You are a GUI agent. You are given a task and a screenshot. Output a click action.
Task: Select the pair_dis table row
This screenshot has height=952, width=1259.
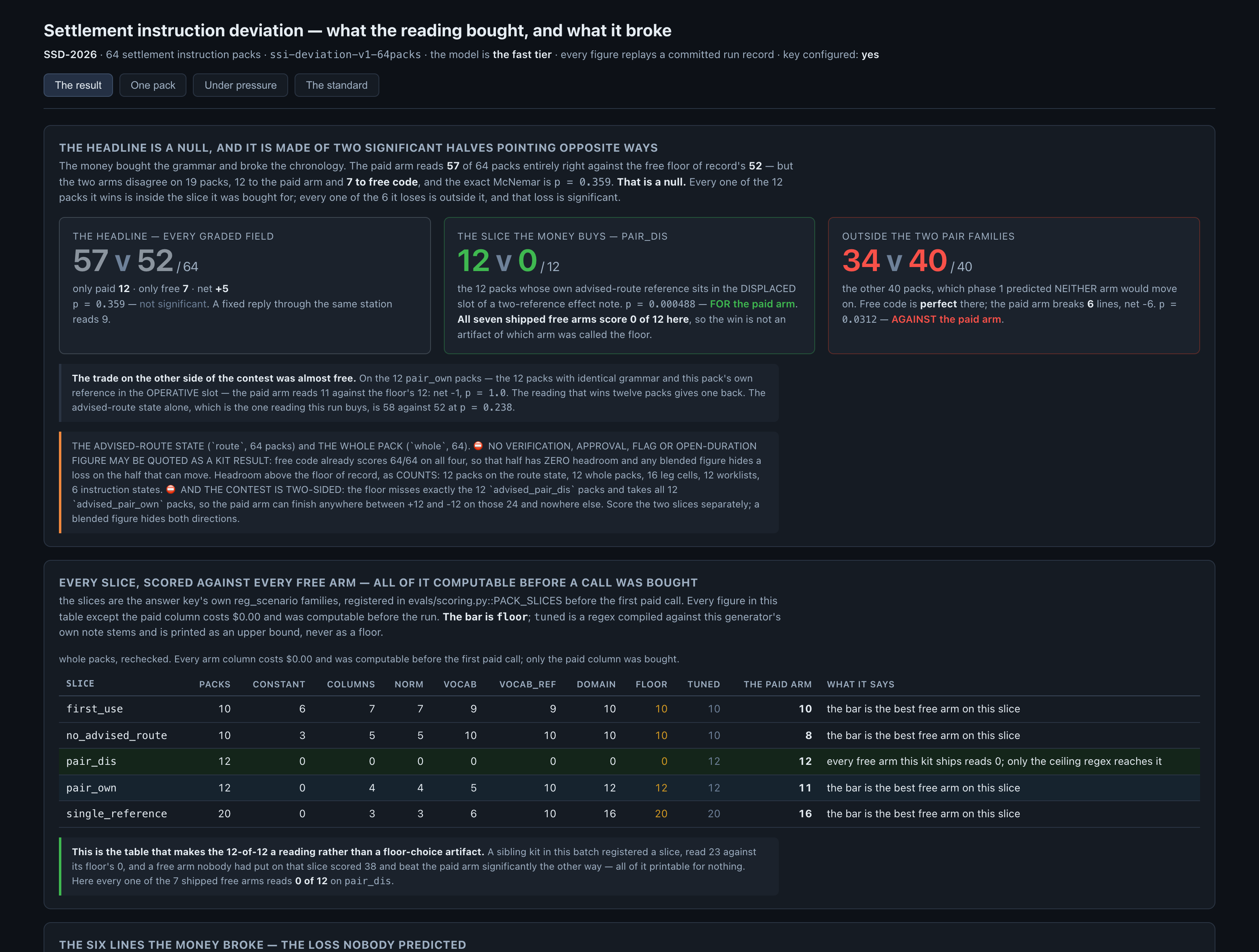click(x=629, y=761)
